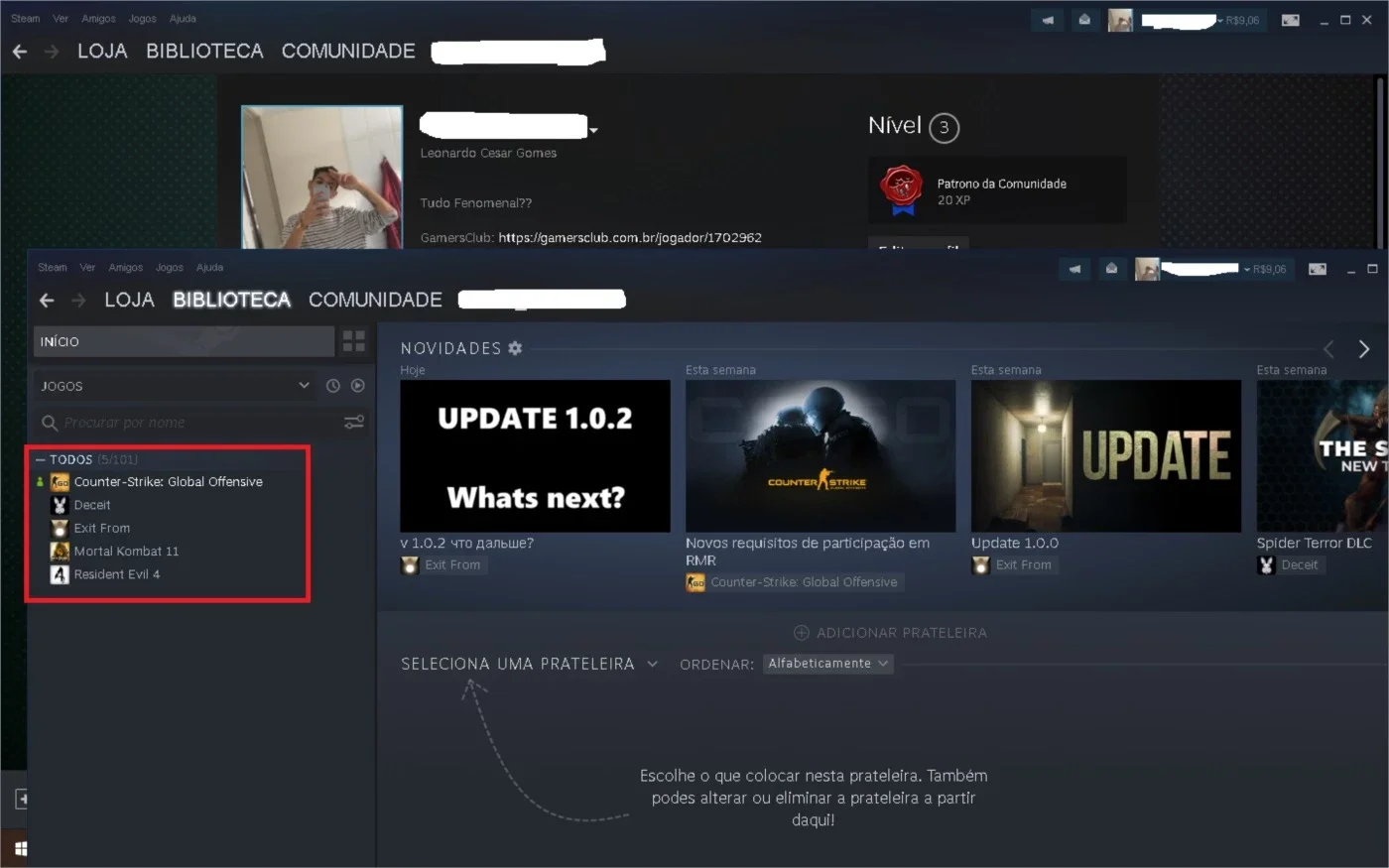Viewport: 1389px width, 868px height.
Task: Open inbox envelope in rear Profile window
Action: point(1084,20)
